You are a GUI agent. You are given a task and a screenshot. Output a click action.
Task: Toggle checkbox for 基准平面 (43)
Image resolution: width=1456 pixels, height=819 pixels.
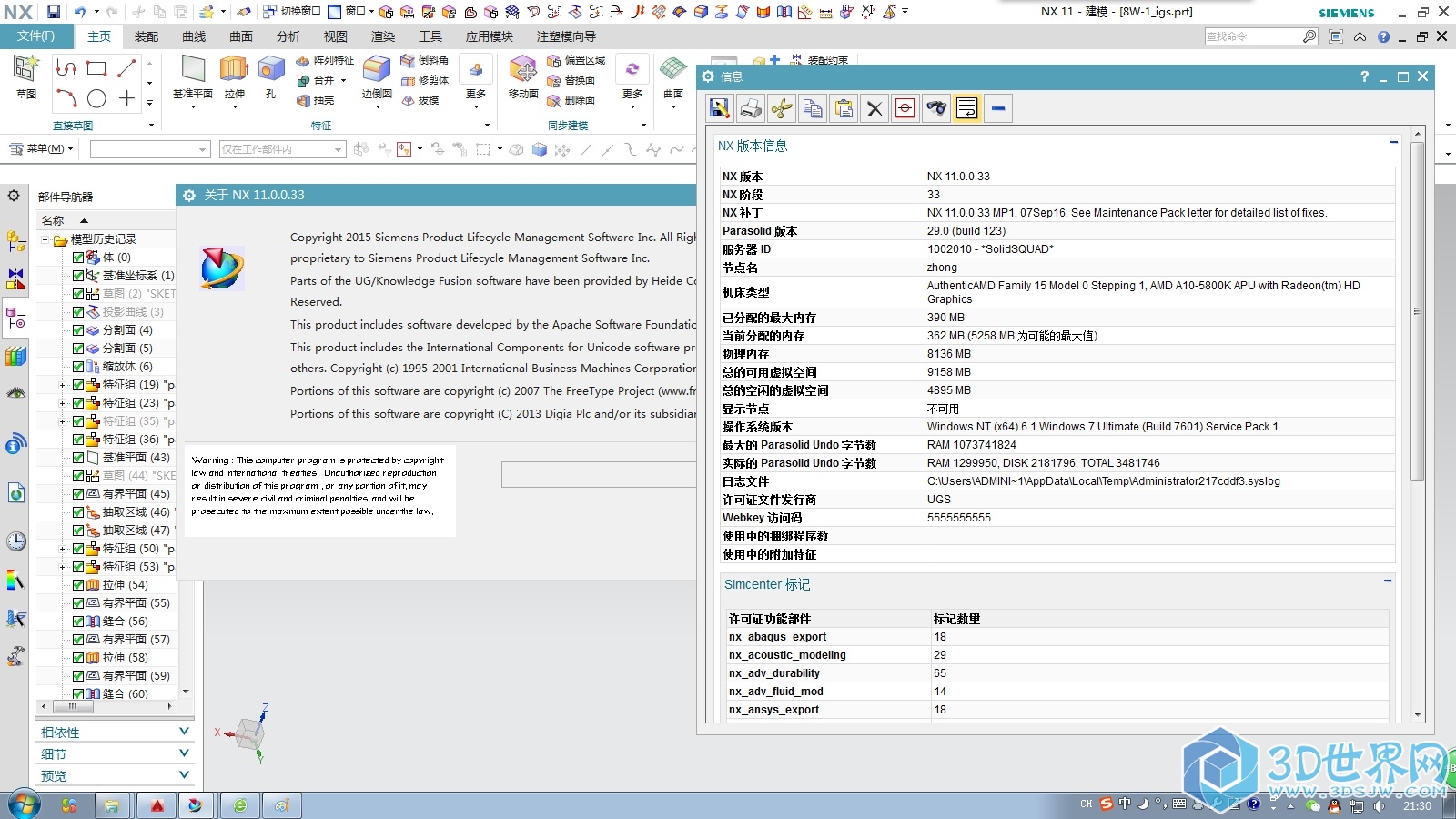[78, 458]
